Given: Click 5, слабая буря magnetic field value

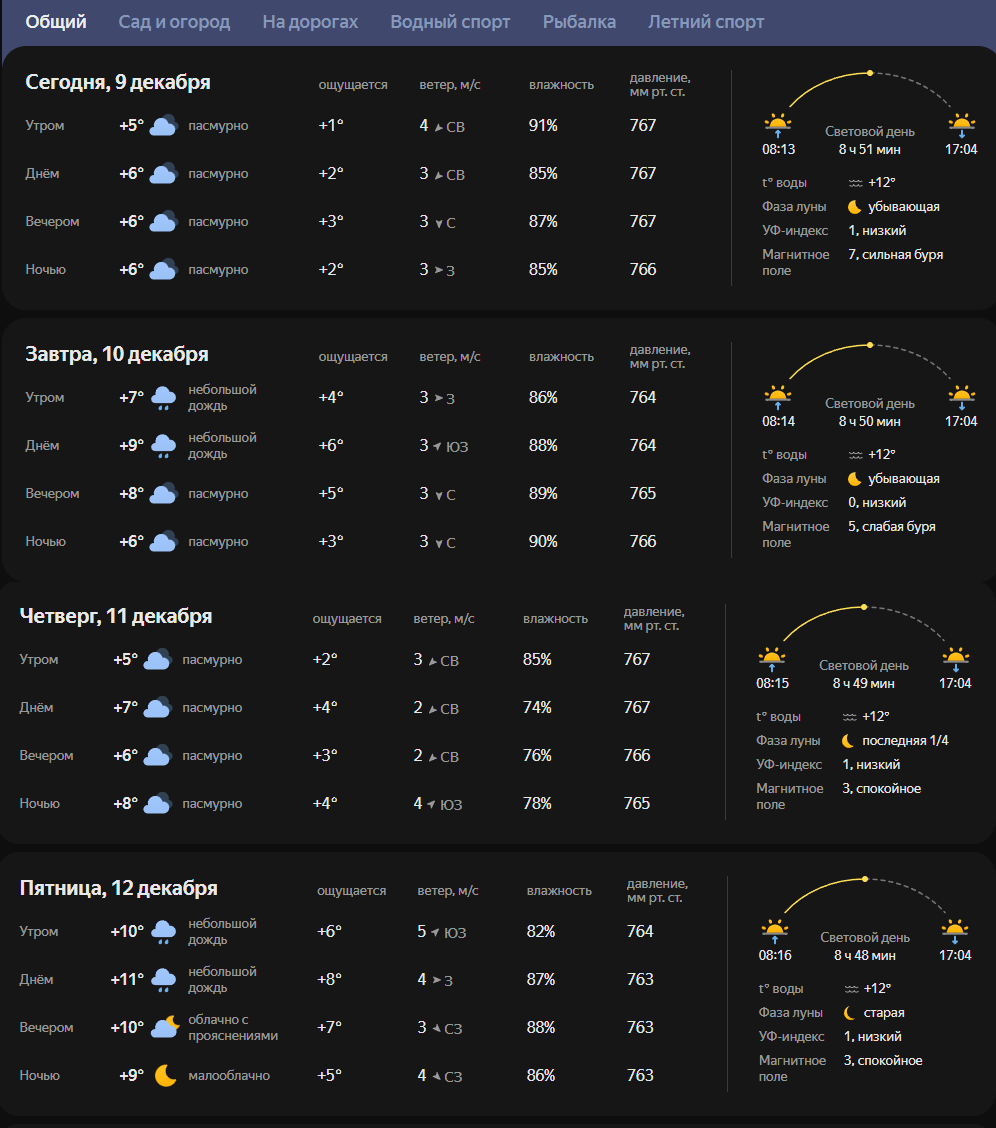Looking at the screenshot, I should point(892,527).
